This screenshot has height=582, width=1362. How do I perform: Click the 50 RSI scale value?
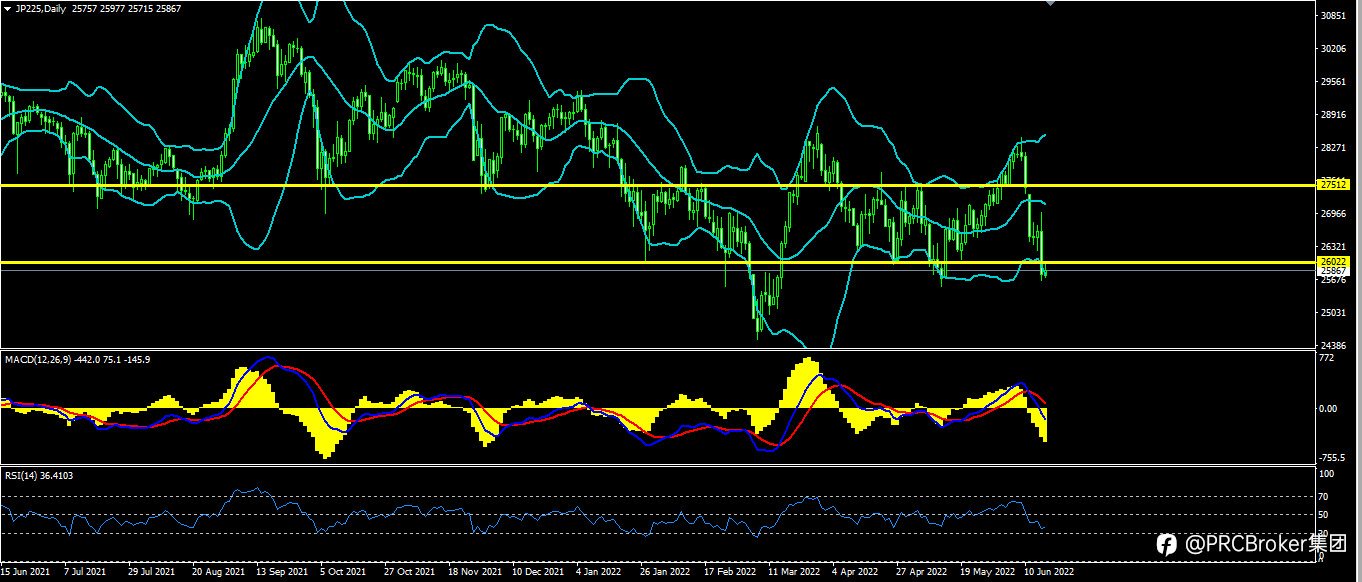tap(1325, 515)
